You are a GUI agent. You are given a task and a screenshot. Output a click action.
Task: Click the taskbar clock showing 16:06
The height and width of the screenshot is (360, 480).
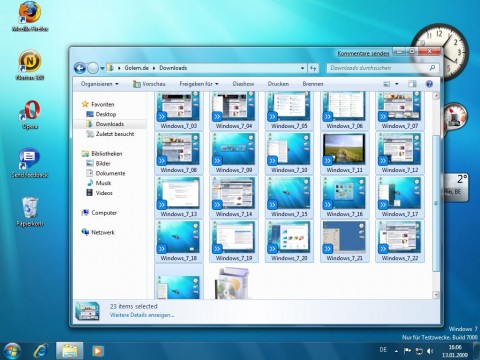(x=455, y=351)
